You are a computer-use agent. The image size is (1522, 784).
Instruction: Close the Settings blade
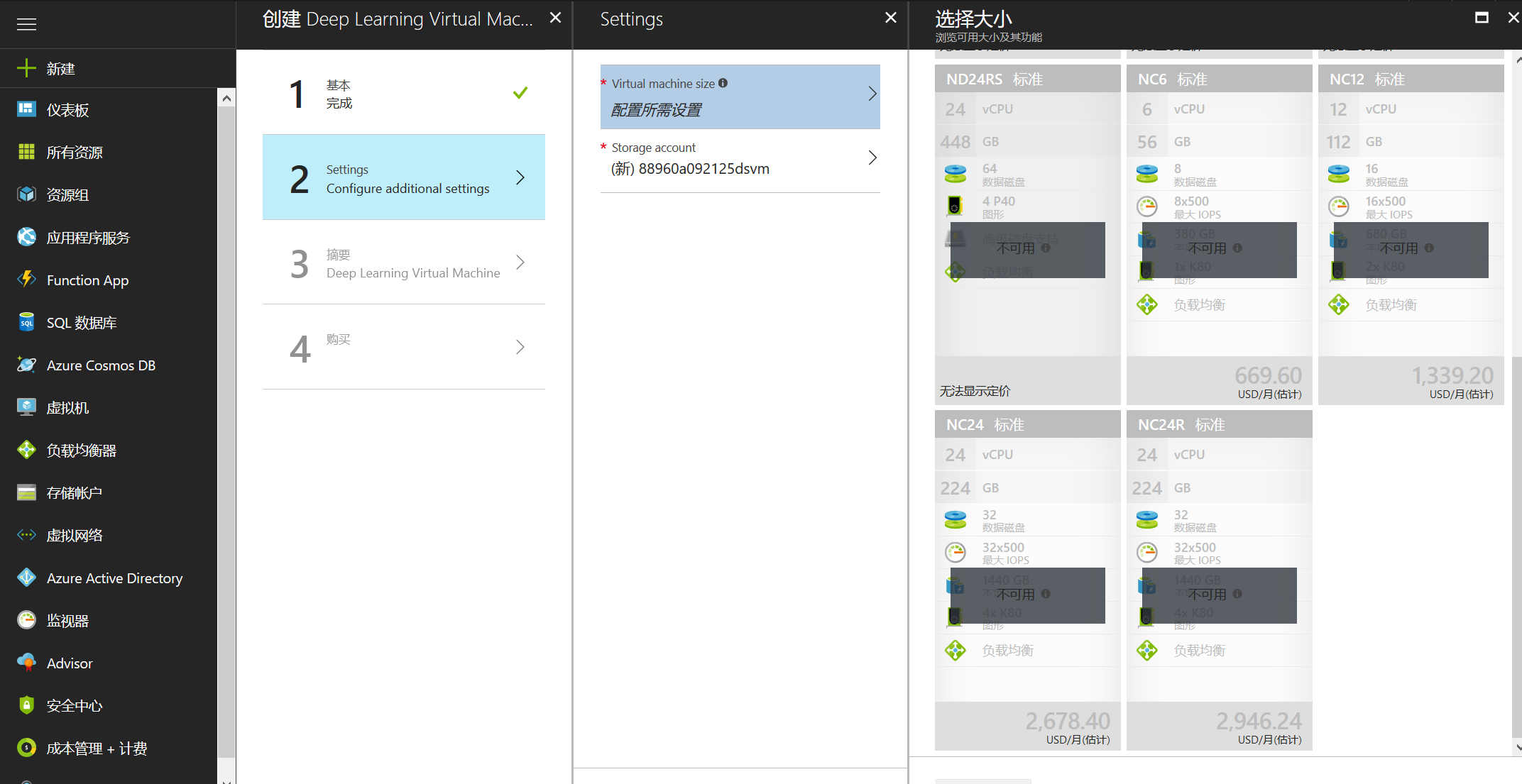[891, 18]
